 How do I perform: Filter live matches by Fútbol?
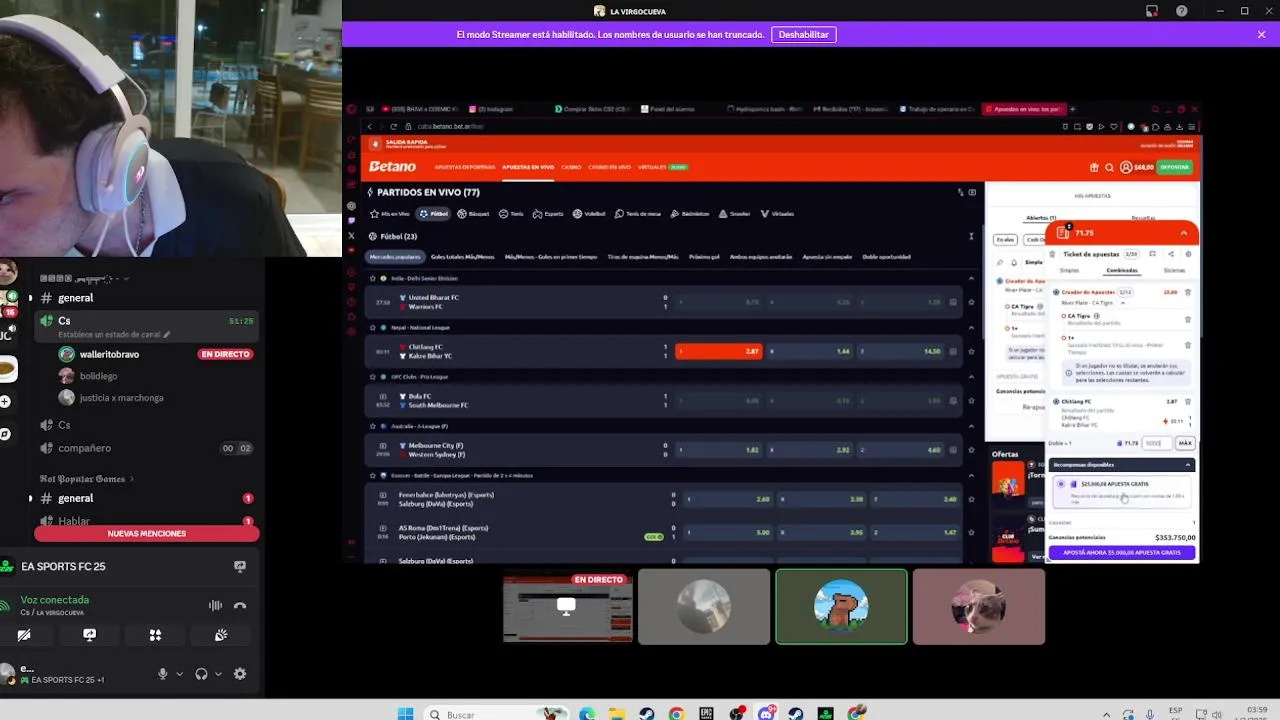pyautogui.click(x=434, y=213)
